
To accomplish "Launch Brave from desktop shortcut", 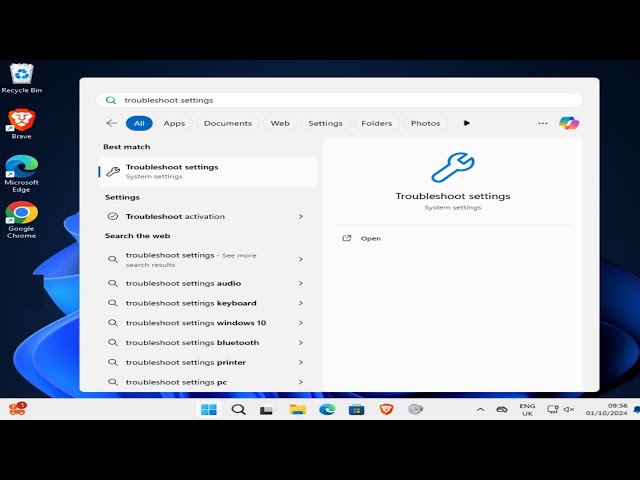I will tap(22, 124).
